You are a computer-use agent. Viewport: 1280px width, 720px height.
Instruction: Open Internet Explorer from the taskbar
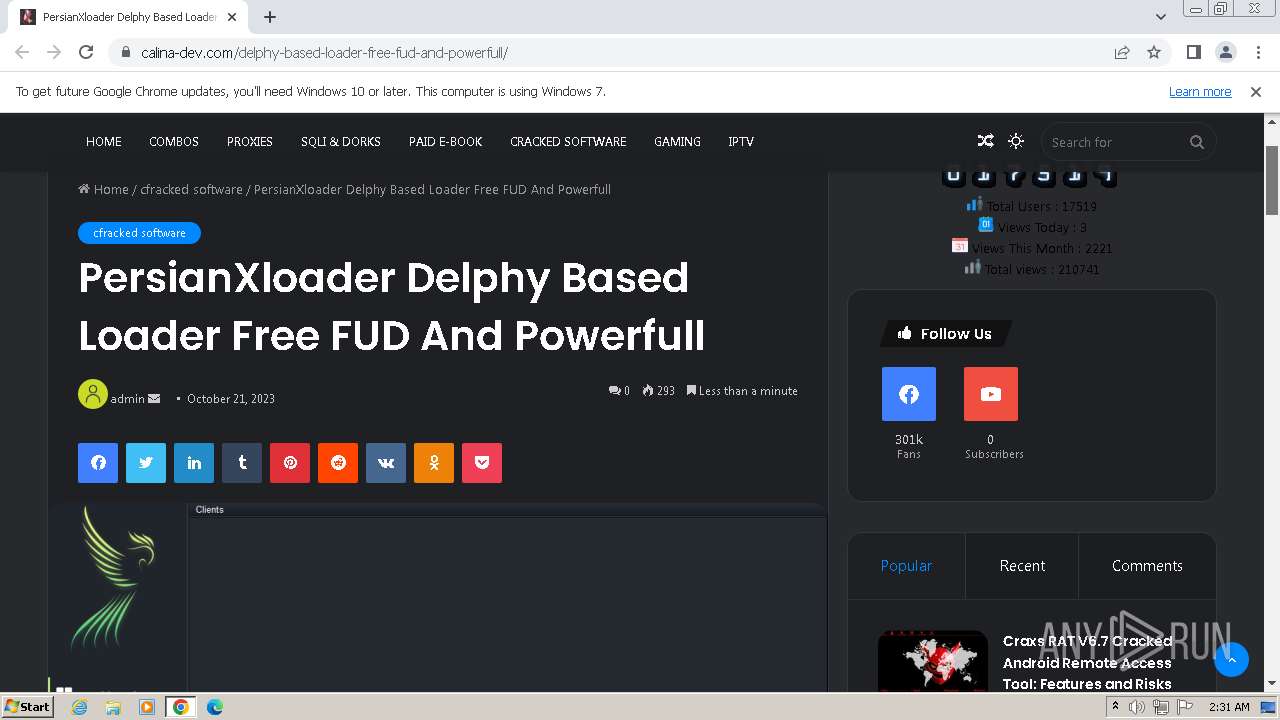pyautogui.click(x=79, y=707)
